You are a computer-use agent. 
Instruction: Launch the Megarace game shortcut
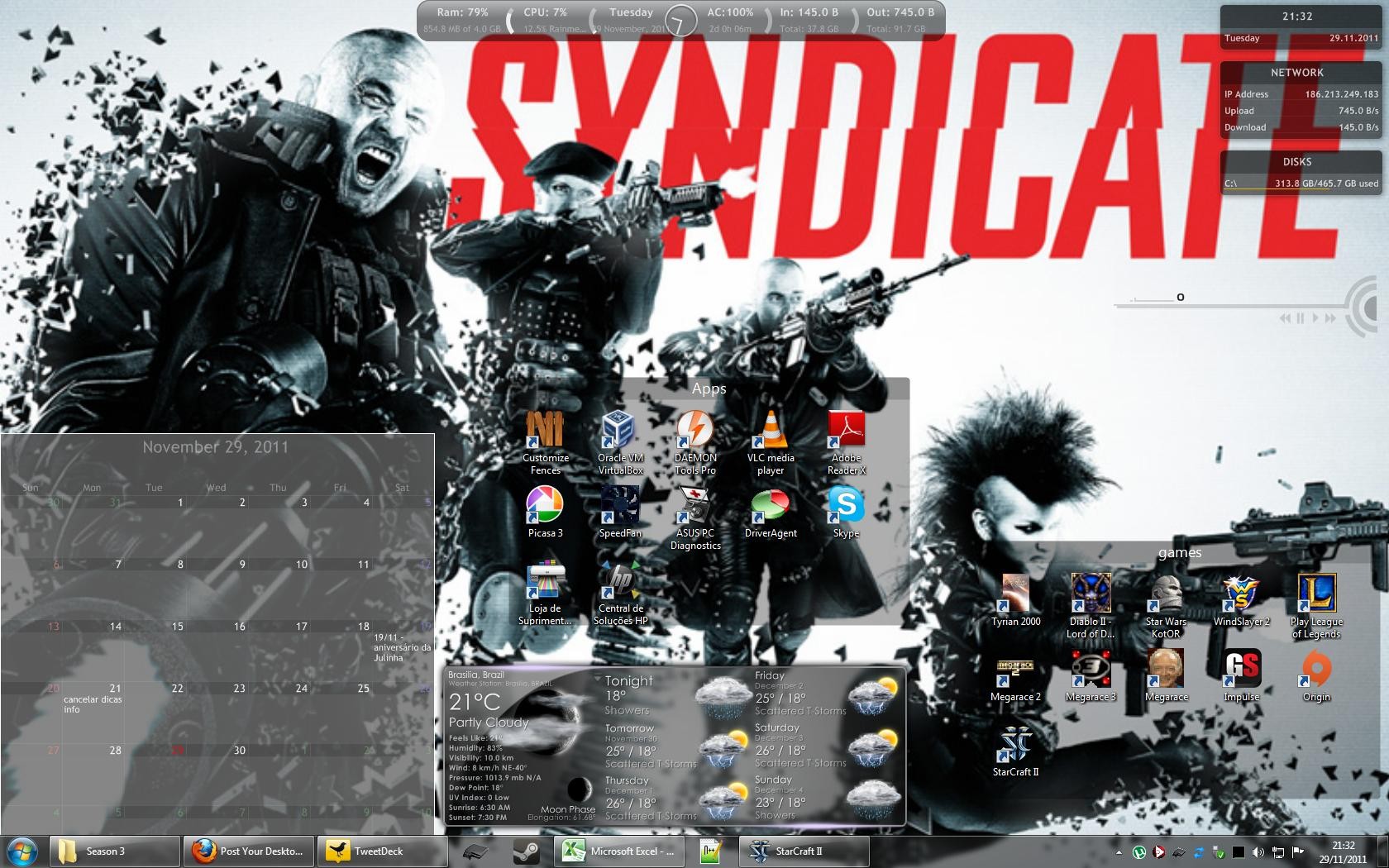tap(1166, 675)
